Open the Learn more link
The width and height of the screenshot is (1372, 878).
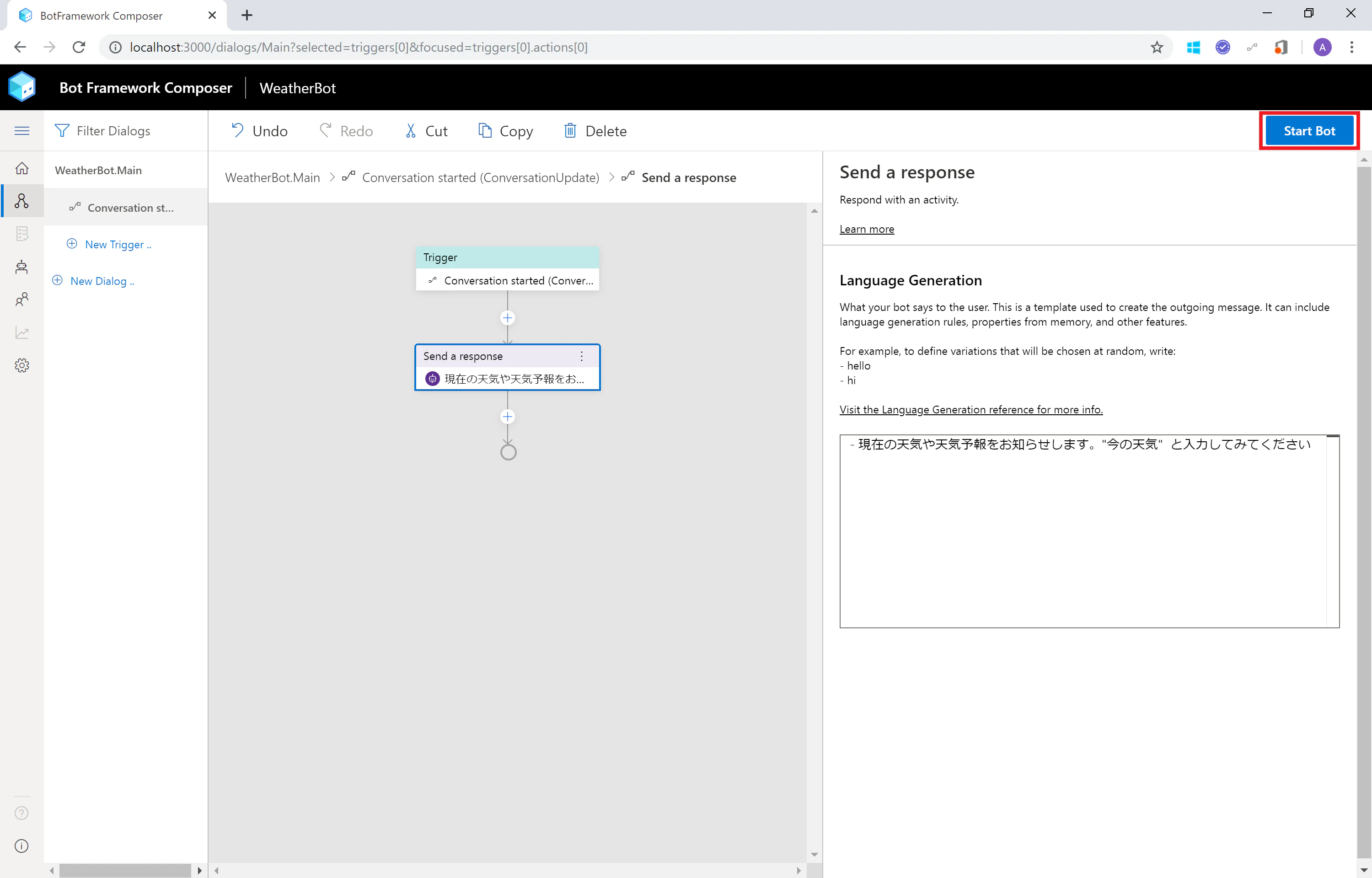(866, 229)
